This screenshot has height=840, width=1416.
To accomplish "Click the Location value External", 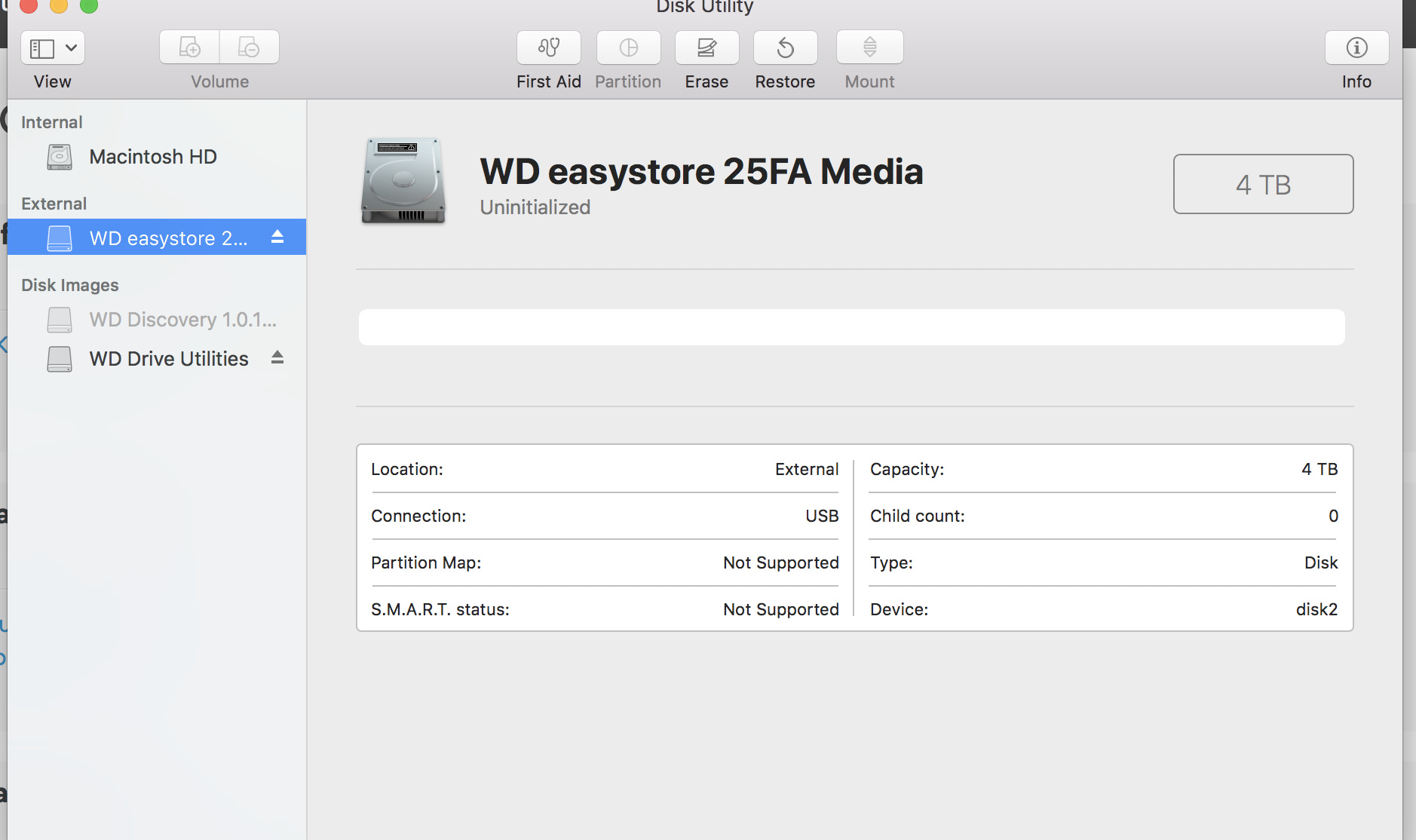I will [x=807, y=469].
